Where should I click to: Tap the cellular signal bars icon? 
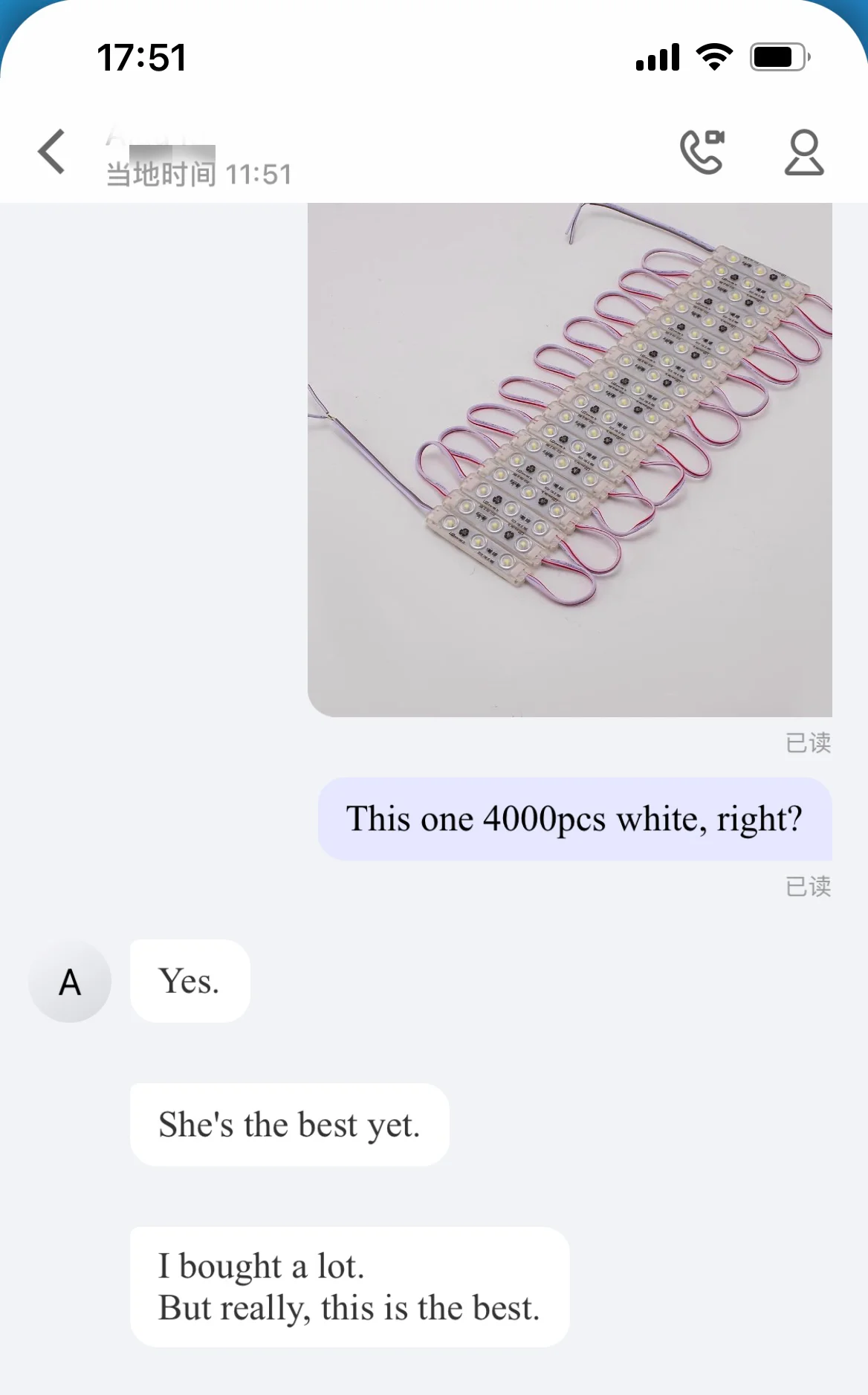coord(658,57)
